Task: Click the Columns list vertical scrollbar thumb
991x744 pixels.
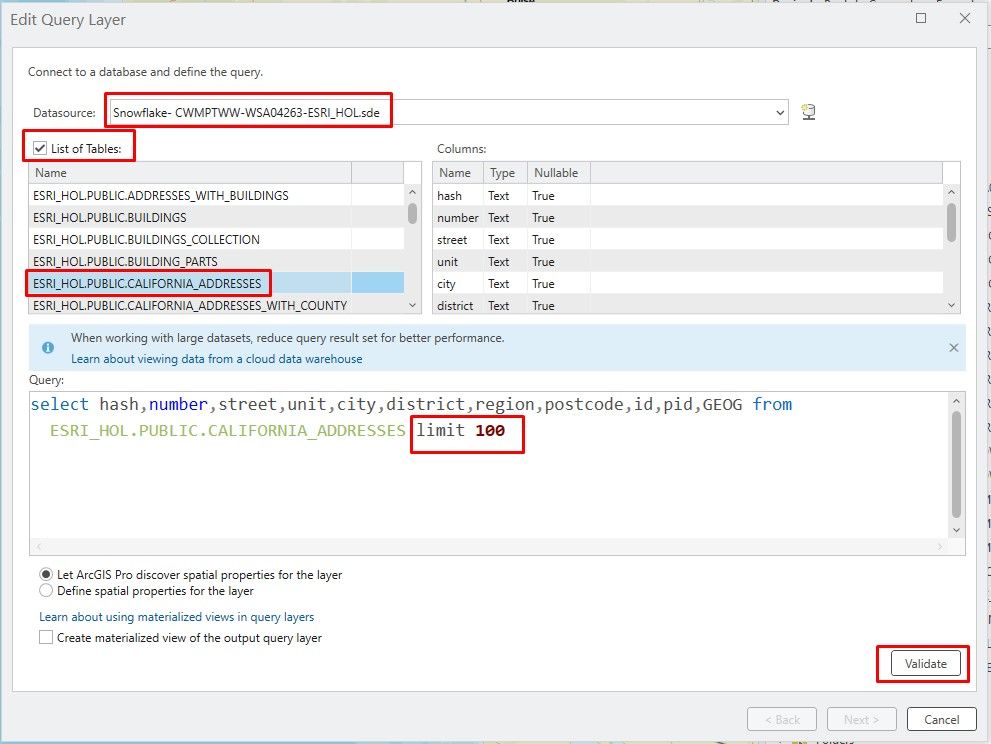Action: 951,222
